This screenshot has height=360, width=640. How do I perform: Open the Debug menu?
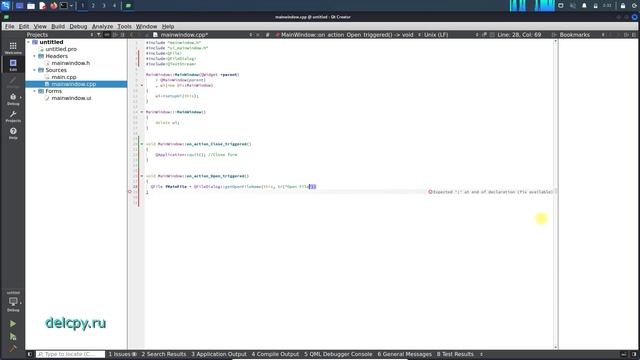pyautogui.click(x=78, y=26)
